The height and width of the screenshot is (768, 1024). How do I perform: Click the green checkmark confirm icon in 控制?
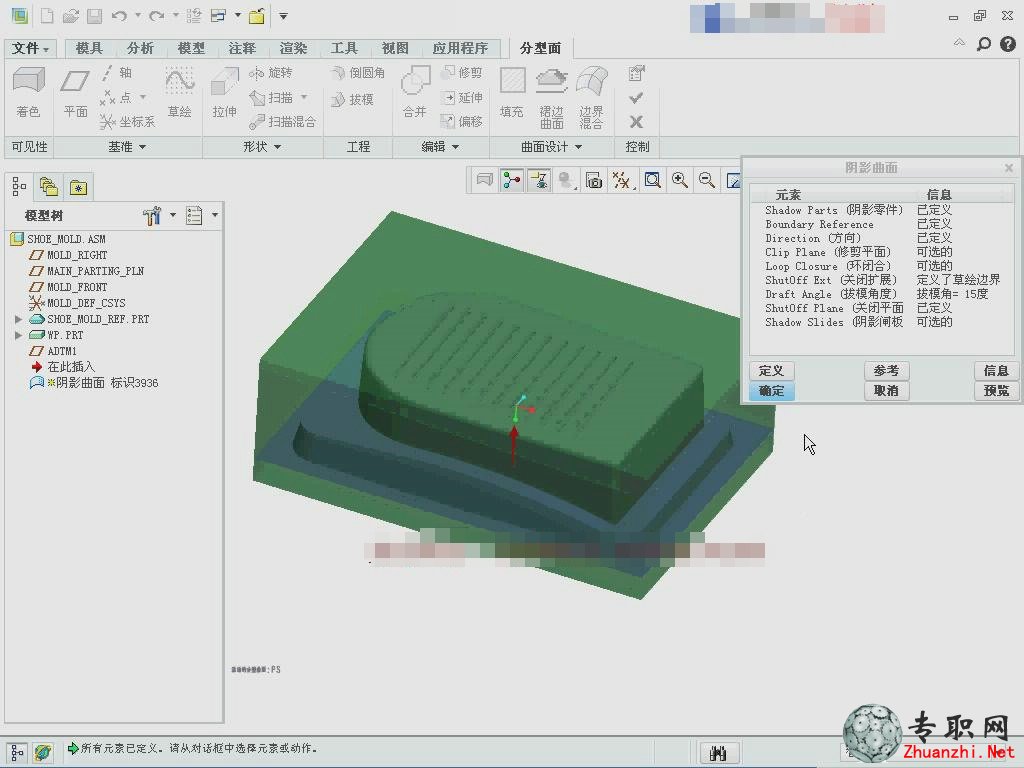tap(636, 98)
